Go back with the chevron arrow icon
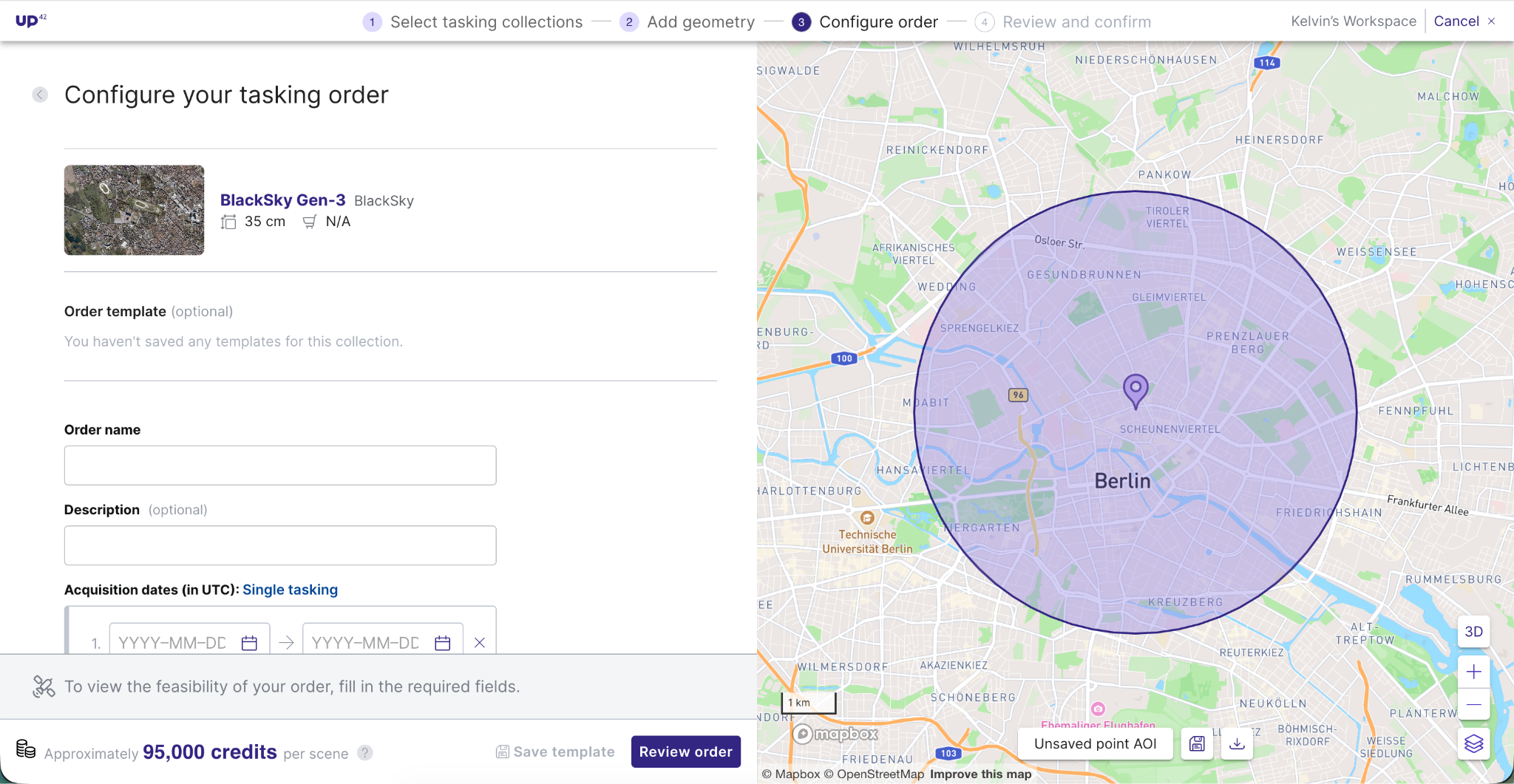1514x784 pixels. pos(40,95)
